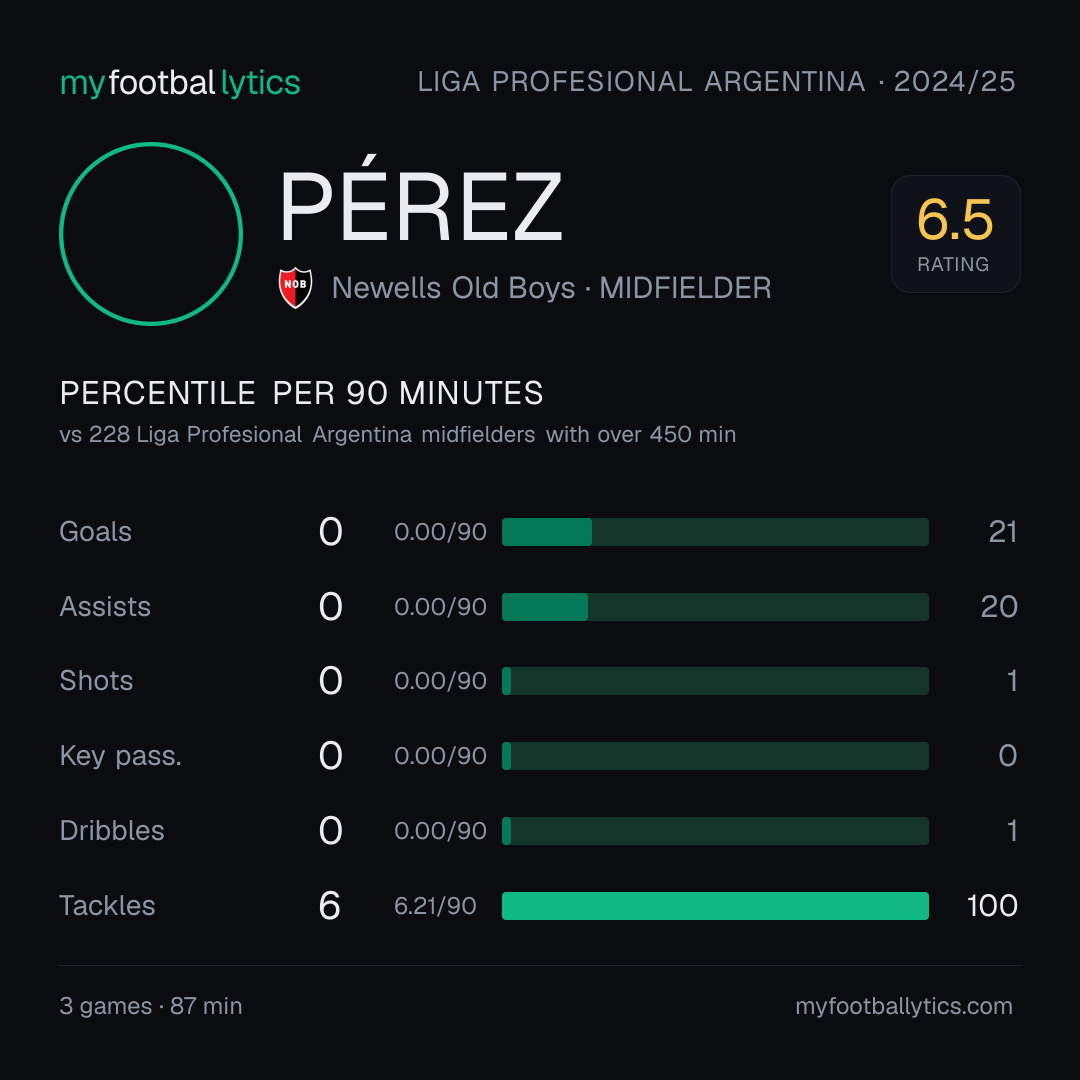This screenshot has height=1080, width=1080.
Task: Click the empty player photo circle
Action: tap(151, 234)
